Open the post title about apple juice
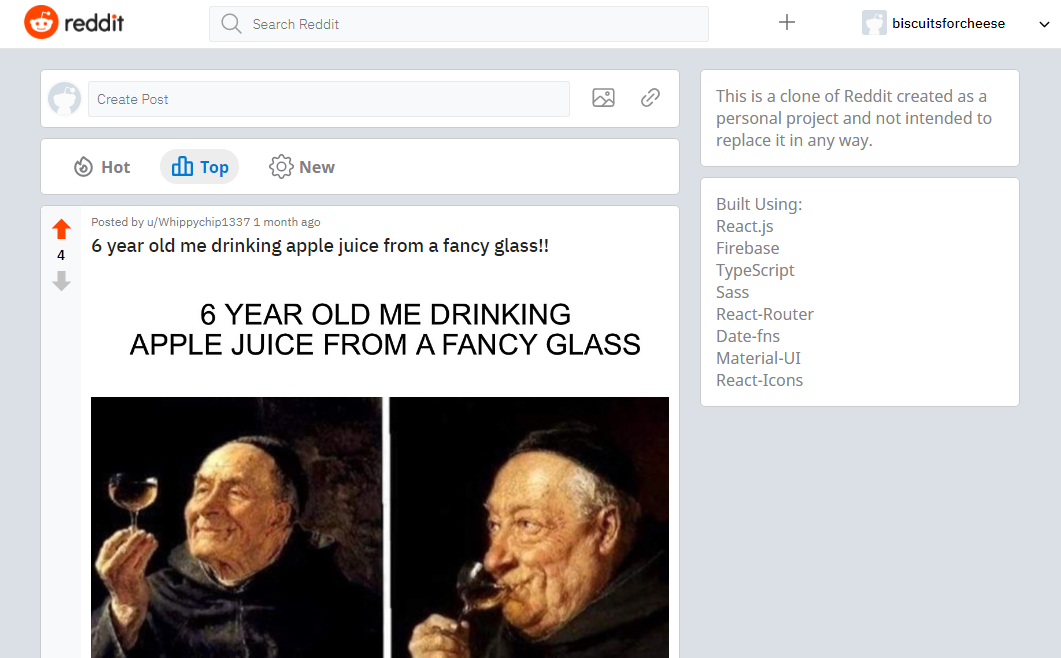 click(320, 246)
